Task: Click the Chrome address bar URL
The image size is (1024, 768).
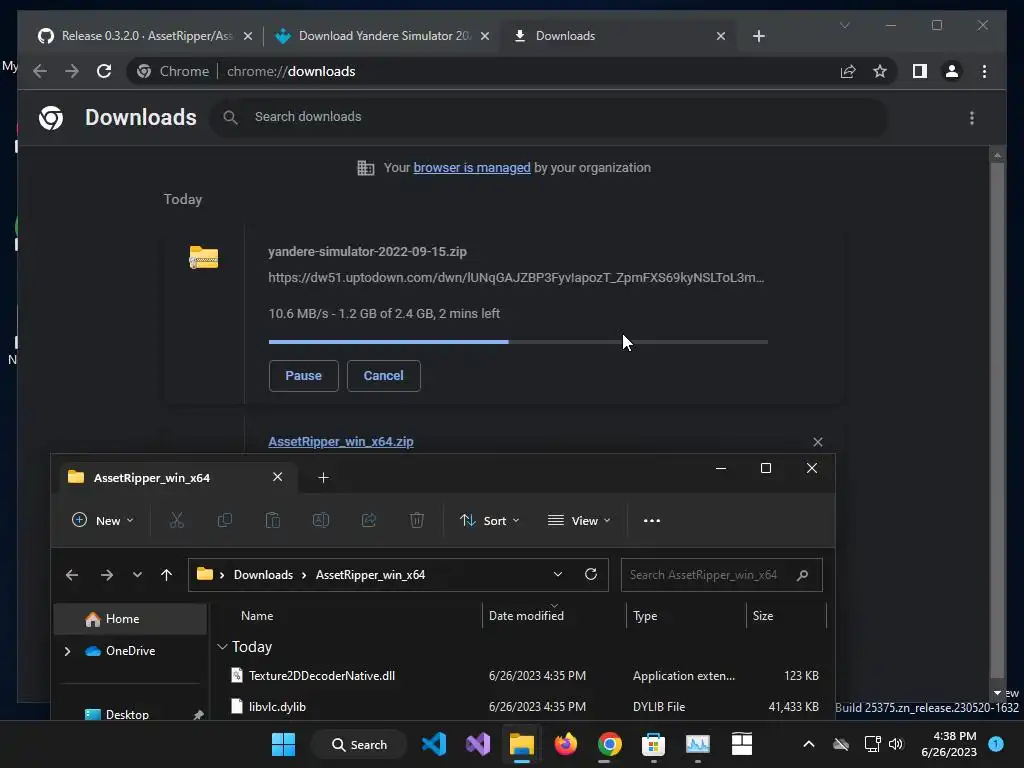Action: pyautogui.click(x=291, y=71)
